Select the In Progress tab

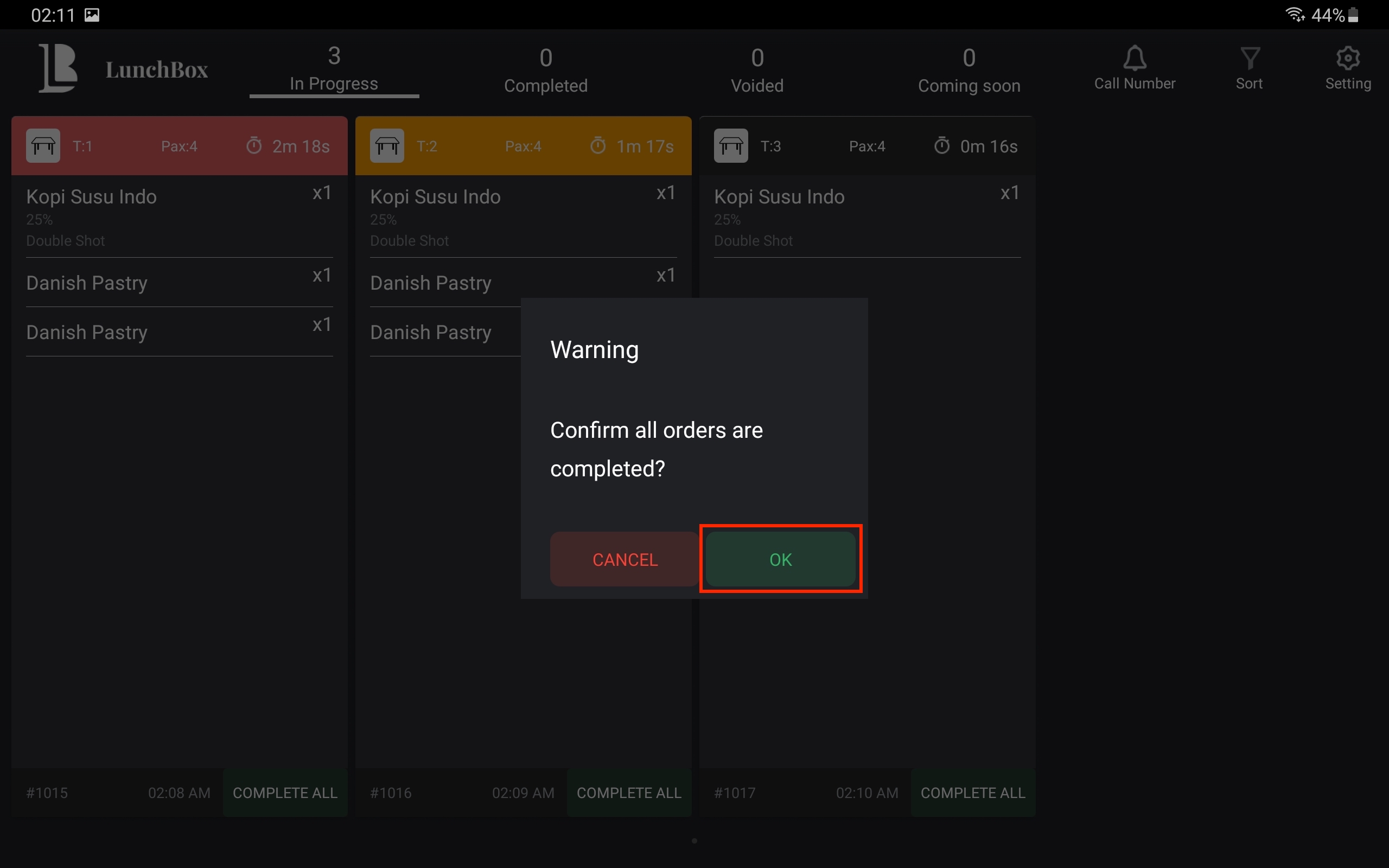click(334, 70)
